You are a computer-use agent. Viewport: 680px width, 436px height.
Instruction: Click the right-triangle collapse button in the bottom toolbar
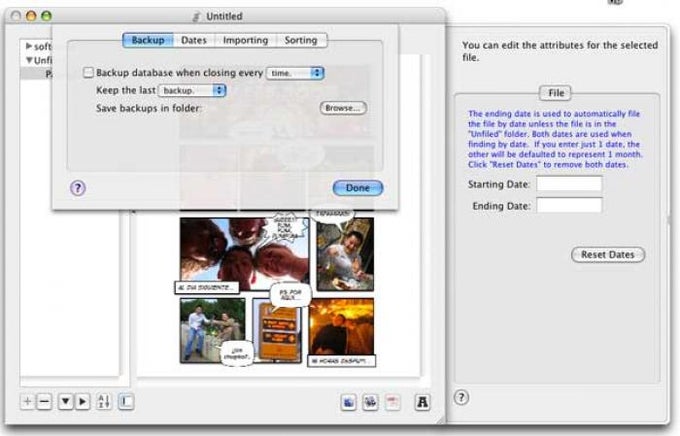tap(82, 401)
